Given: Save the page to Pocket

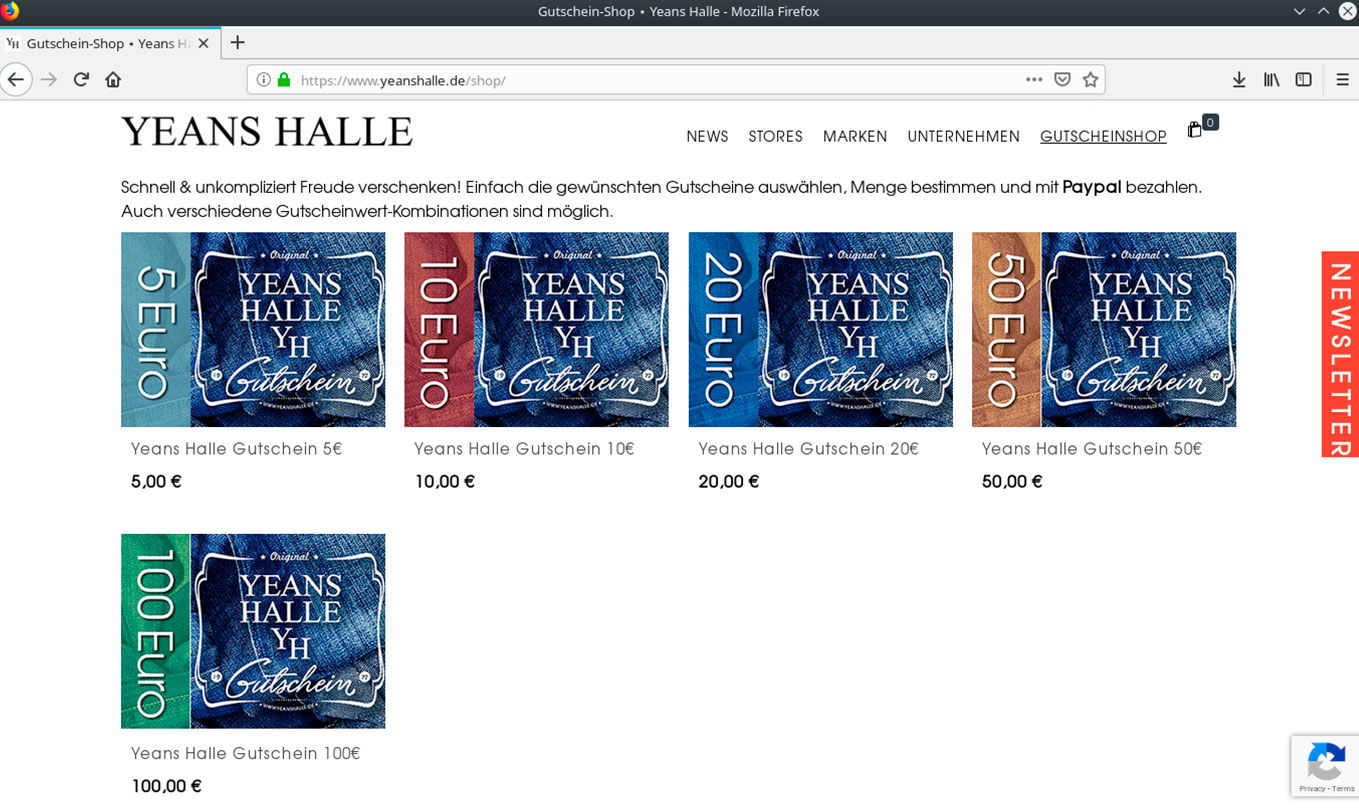Looking at the screenshot, I should coord(1062,80).
